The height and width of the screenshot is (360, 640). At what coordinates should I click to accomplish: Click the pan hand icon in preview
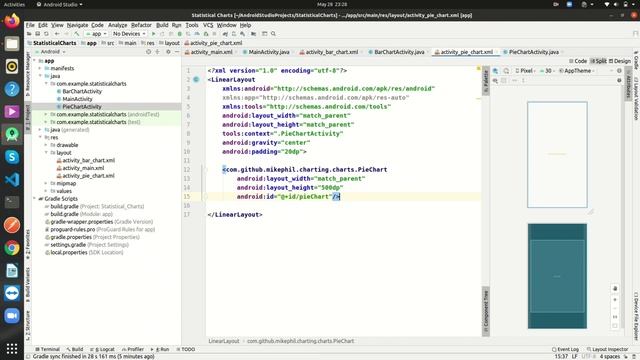coord(615,289)
